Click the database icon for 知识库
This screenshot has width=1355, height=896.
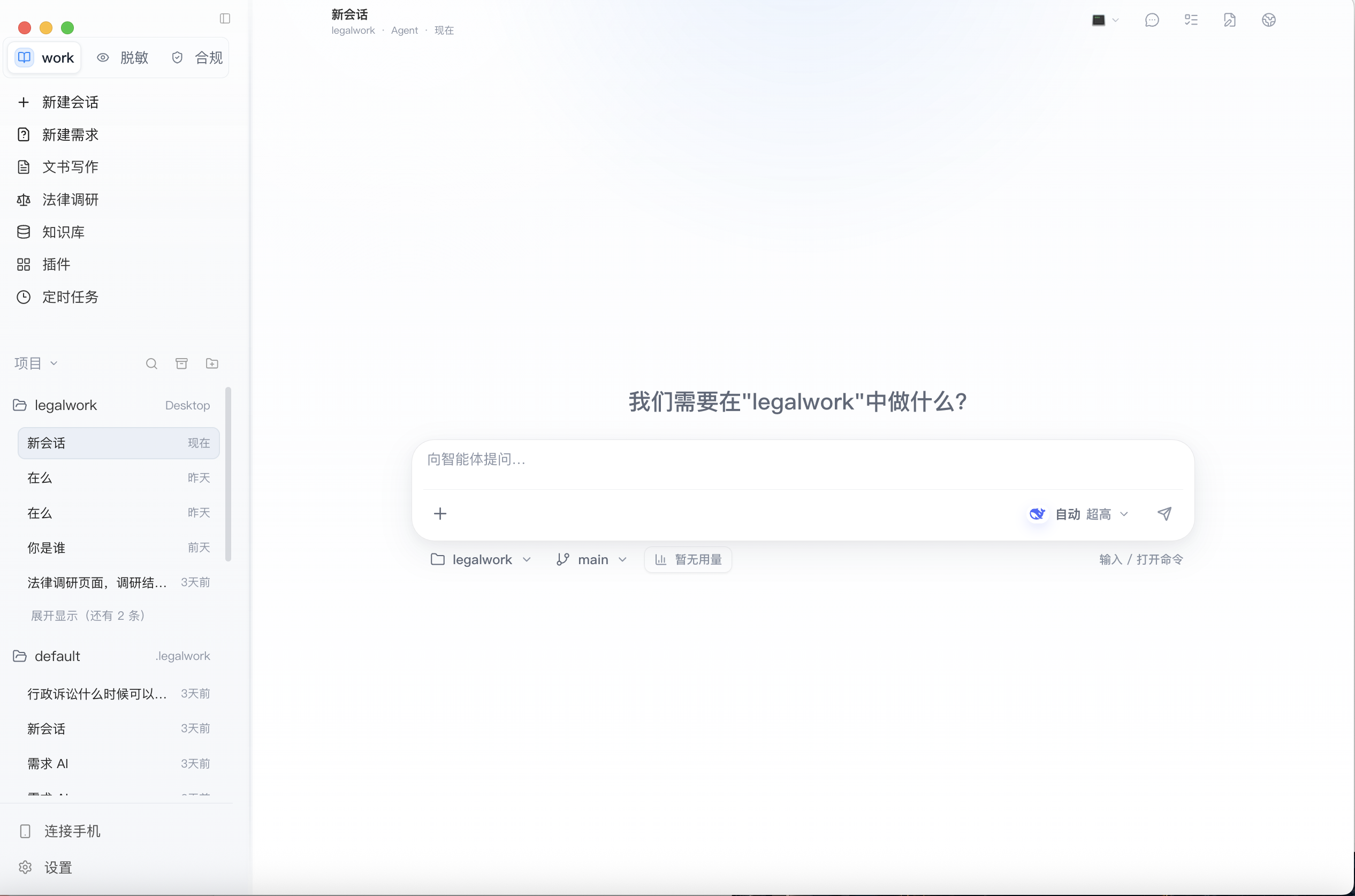[24, 232]
